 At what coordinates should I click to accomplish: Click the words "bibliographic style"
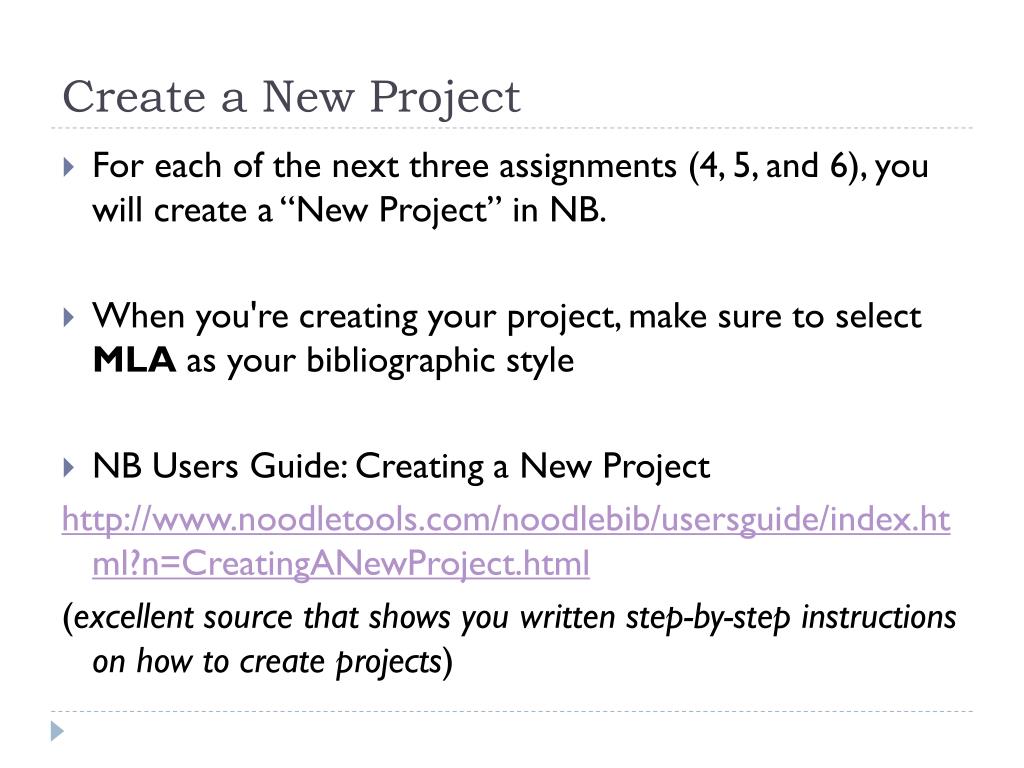click(x=440, y=361)
